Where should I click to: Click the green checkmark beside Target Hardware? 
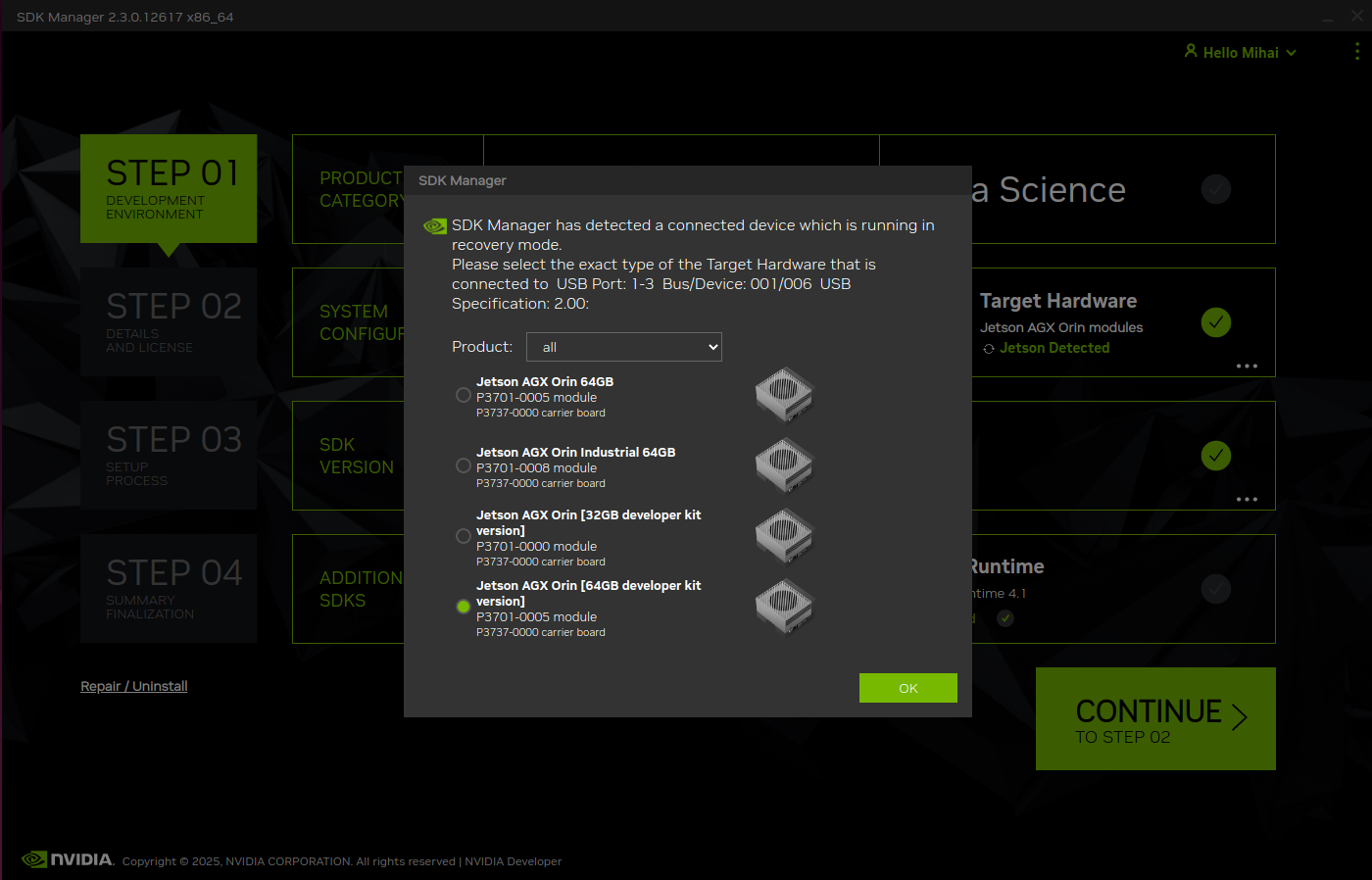tap(1215, 322)
